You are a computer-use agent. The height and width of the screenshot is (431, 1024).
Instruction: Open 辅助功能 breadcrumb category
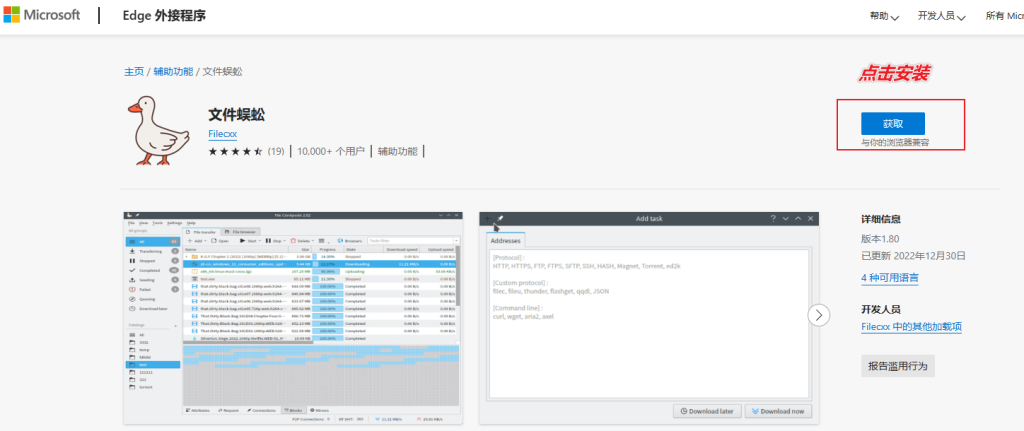point(174,72)
